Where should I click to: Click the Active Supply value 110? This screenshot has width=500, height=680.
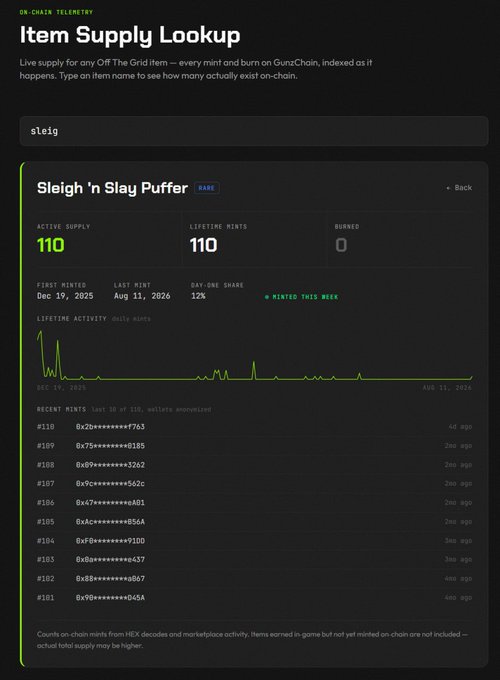click(51, 245)
